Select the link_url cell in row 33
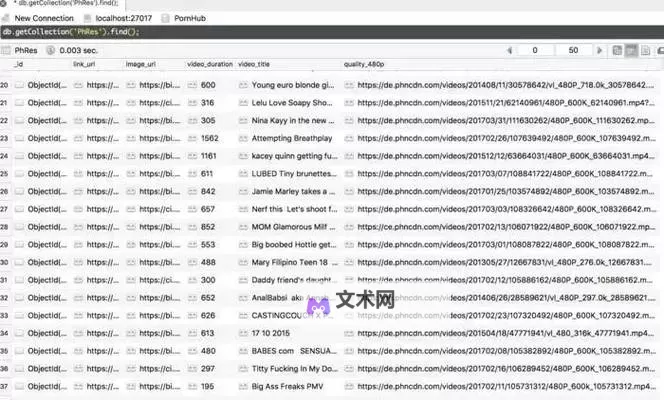The image size is (664, 400). [x=102, y=316]
